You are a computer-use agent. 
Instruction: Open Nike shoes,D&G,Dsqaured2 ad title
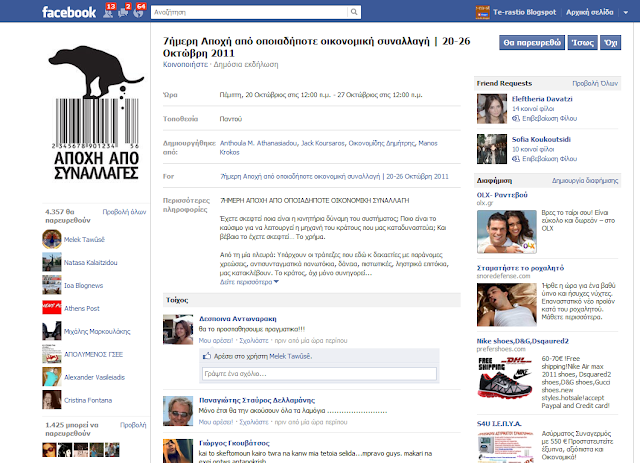point(522,341)
